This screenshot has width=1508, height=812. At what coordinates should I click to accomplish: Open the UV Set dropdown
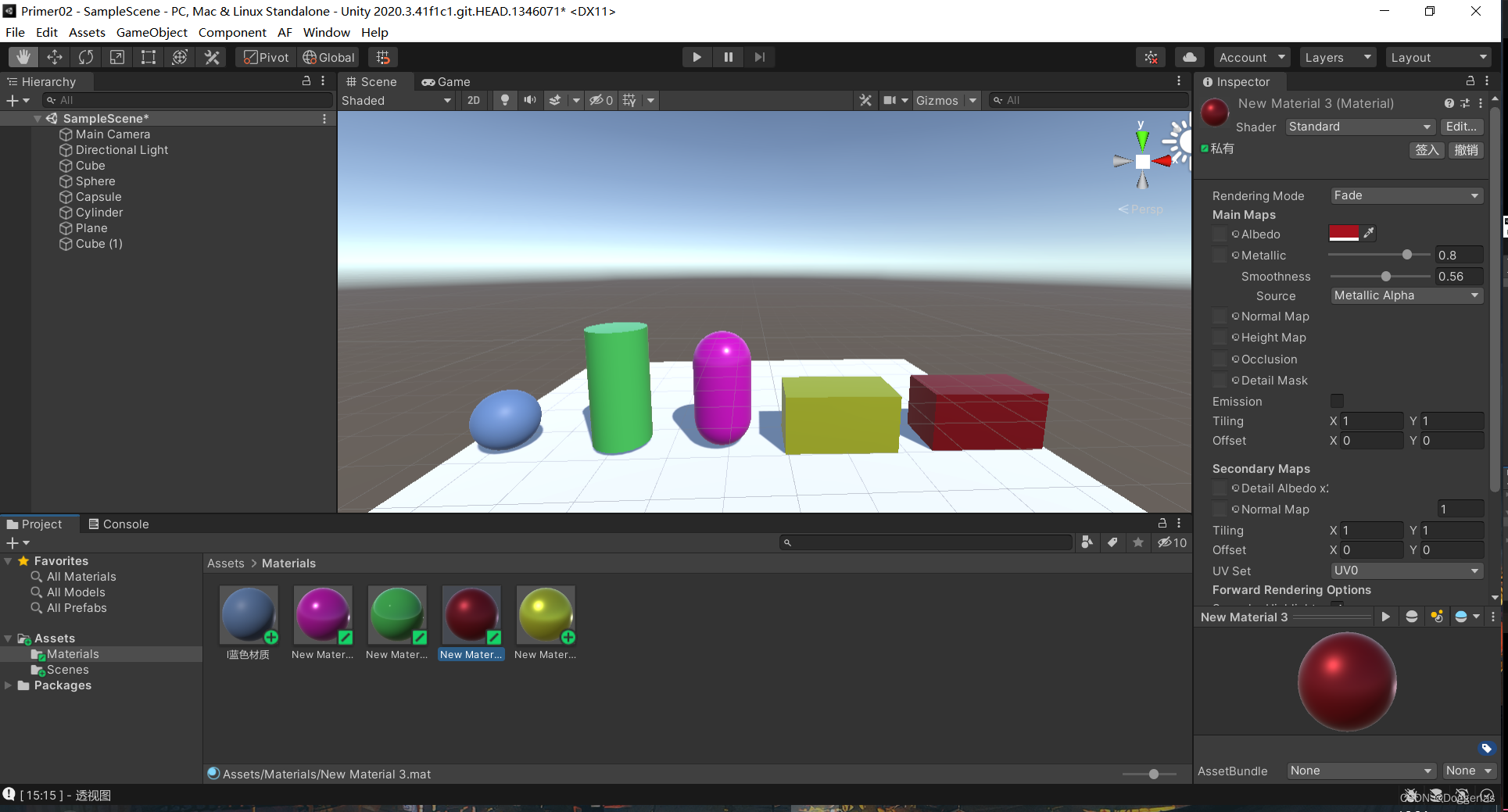[1406, 571]
